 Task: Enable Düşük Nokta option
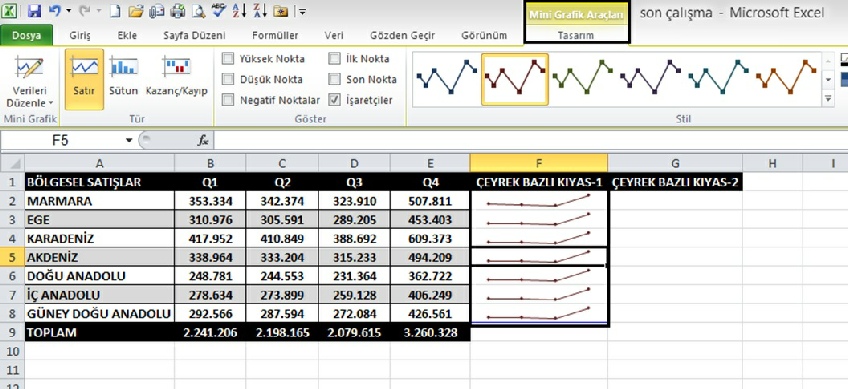228,79
